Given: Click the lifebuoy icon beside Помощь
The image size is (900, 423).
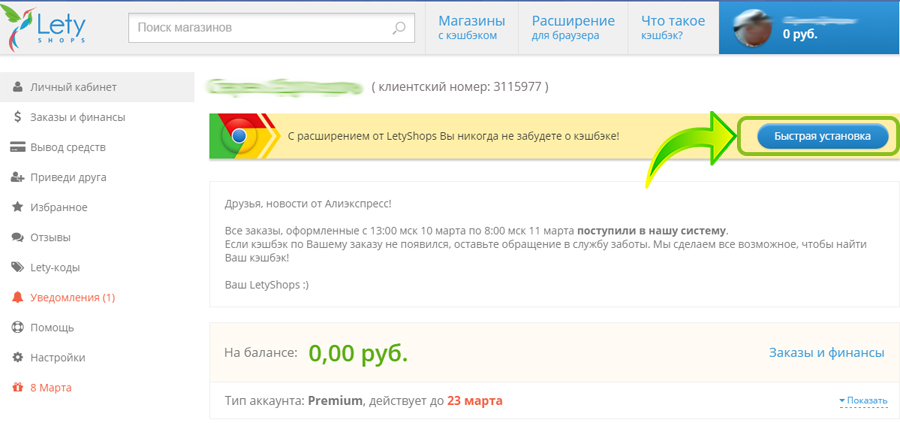Looking at the screenshot, I should click(17, 328).
